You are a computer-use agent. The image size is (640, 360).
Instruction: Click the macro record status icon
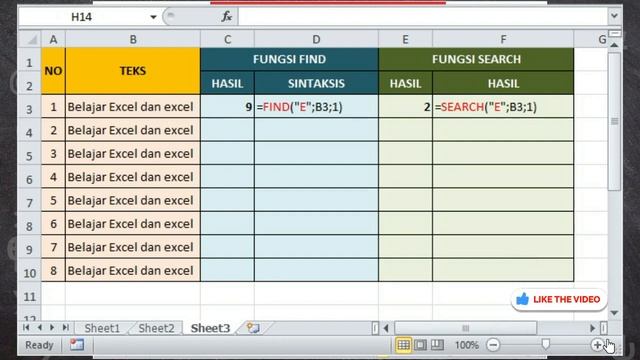(x=77, y=345)
